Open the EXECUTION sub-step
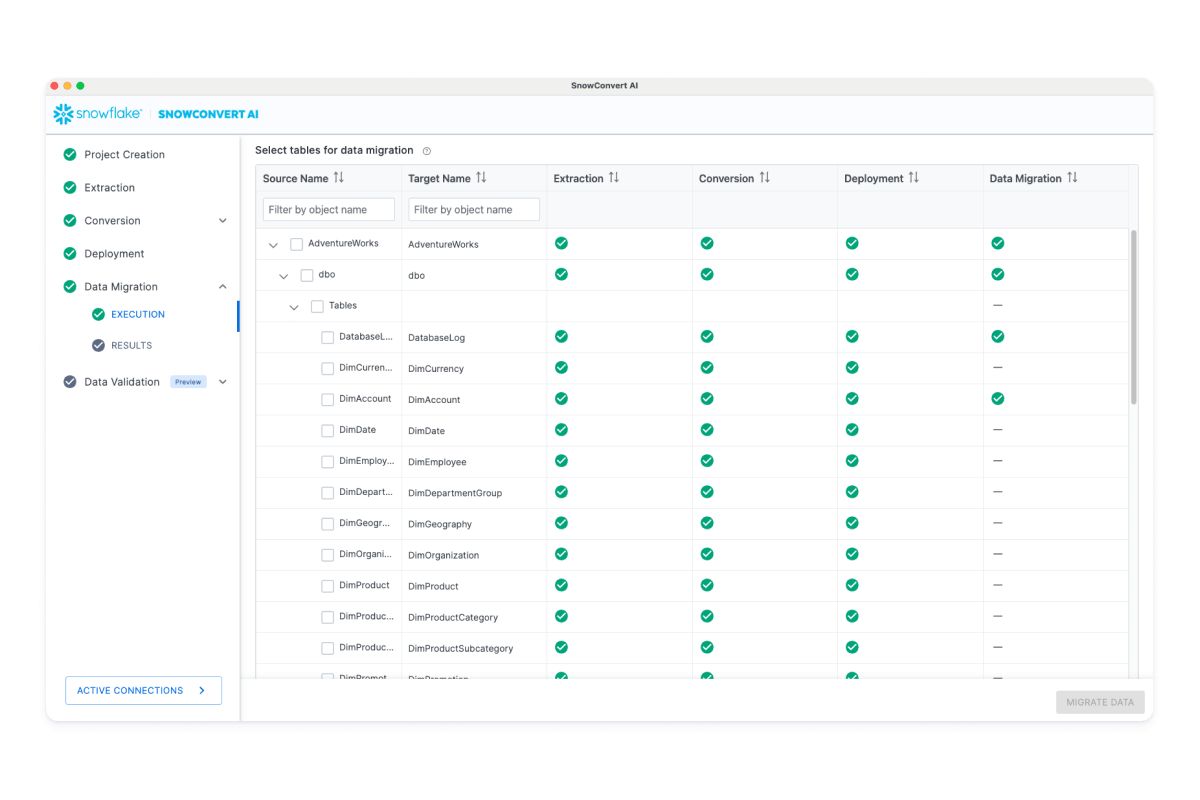1200x800 pixels. 138,314
